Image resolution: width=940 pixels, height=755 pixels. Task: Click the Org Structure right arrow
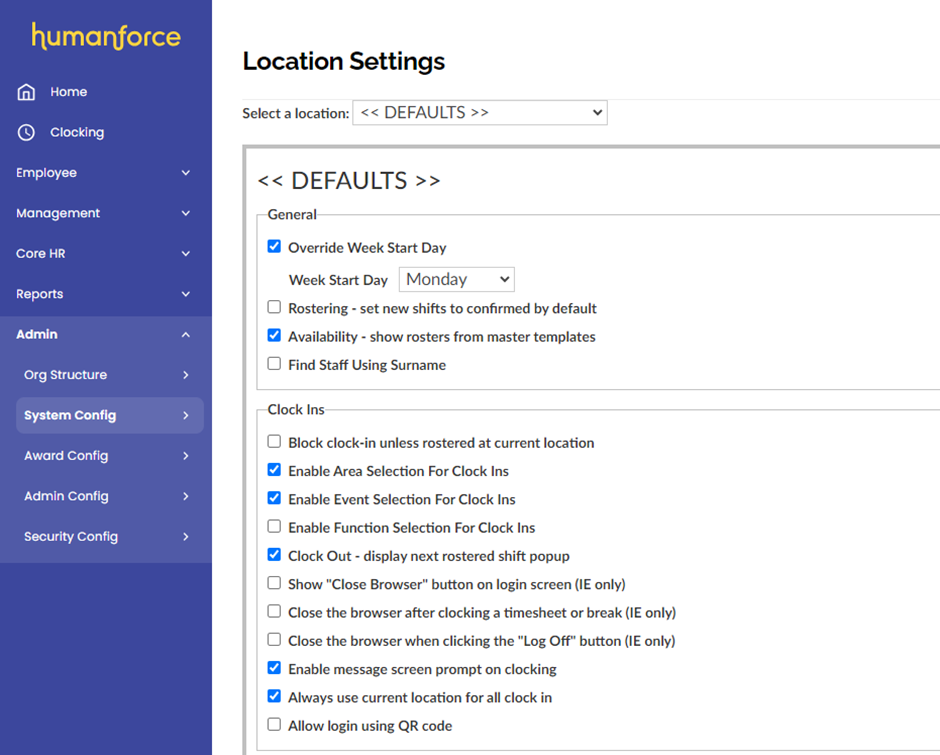[186, 375]
